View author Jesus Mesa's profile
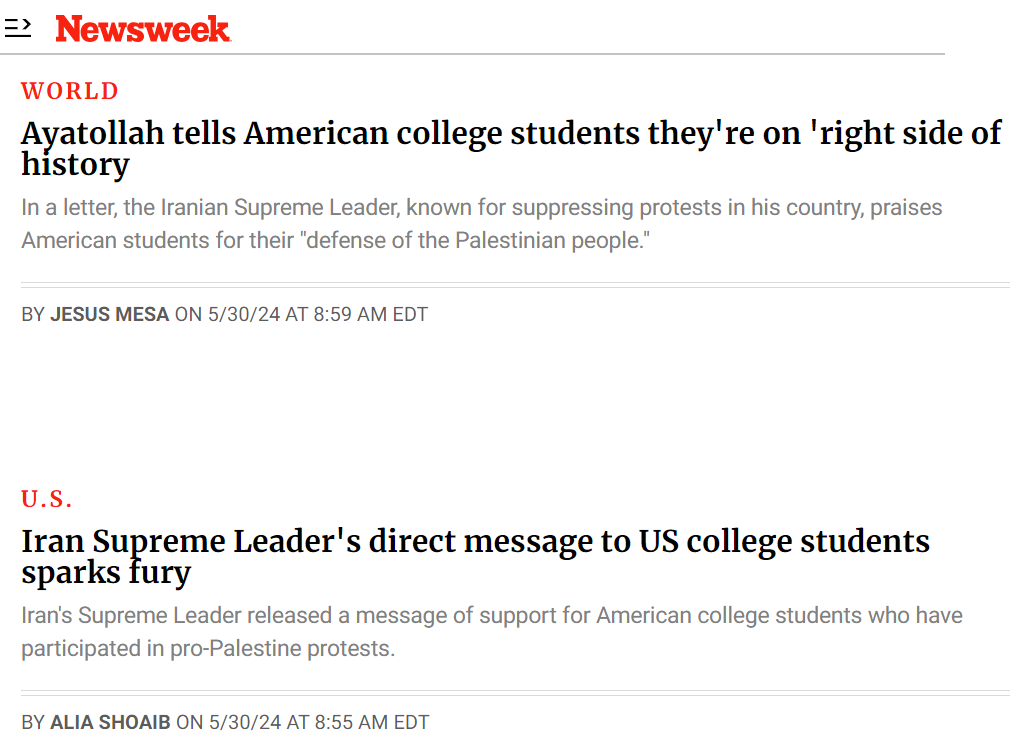This screenshot has height=731, width=1030. (x=110, y=314)
